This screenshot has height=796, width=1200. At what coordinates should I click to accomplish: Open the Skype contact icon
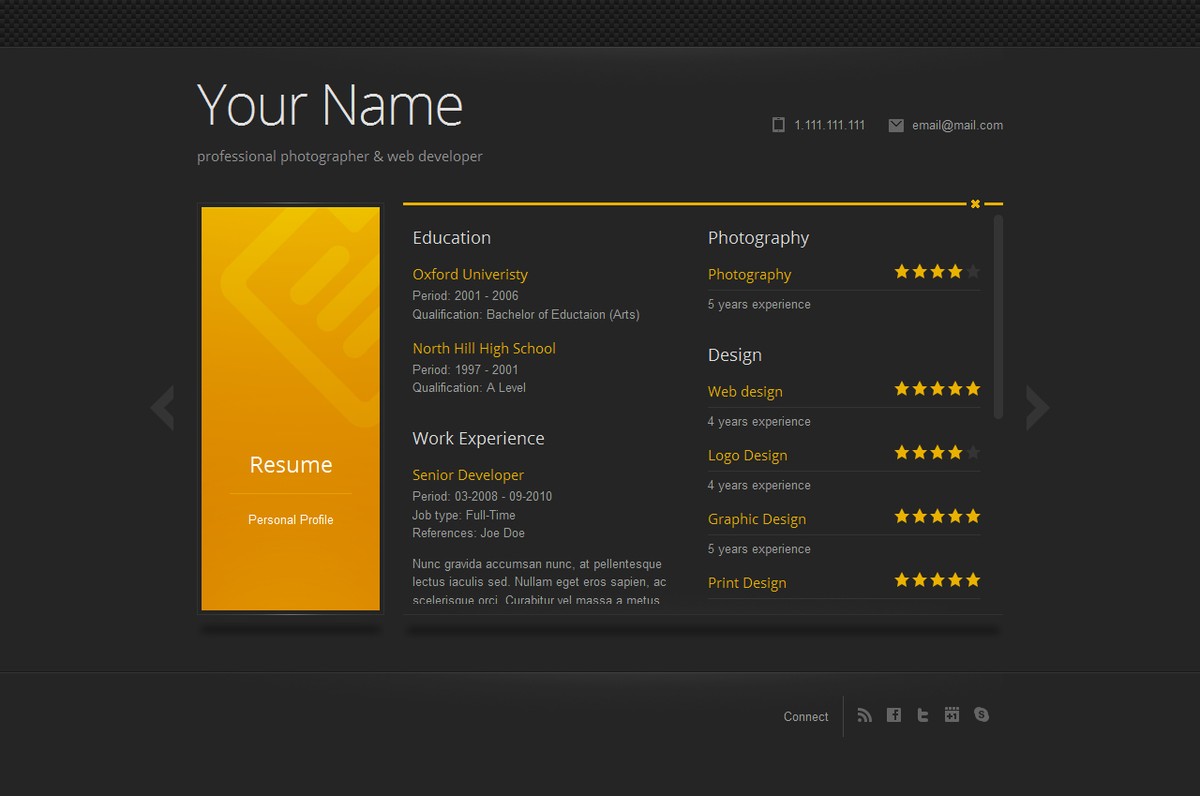tap(981, 715)
